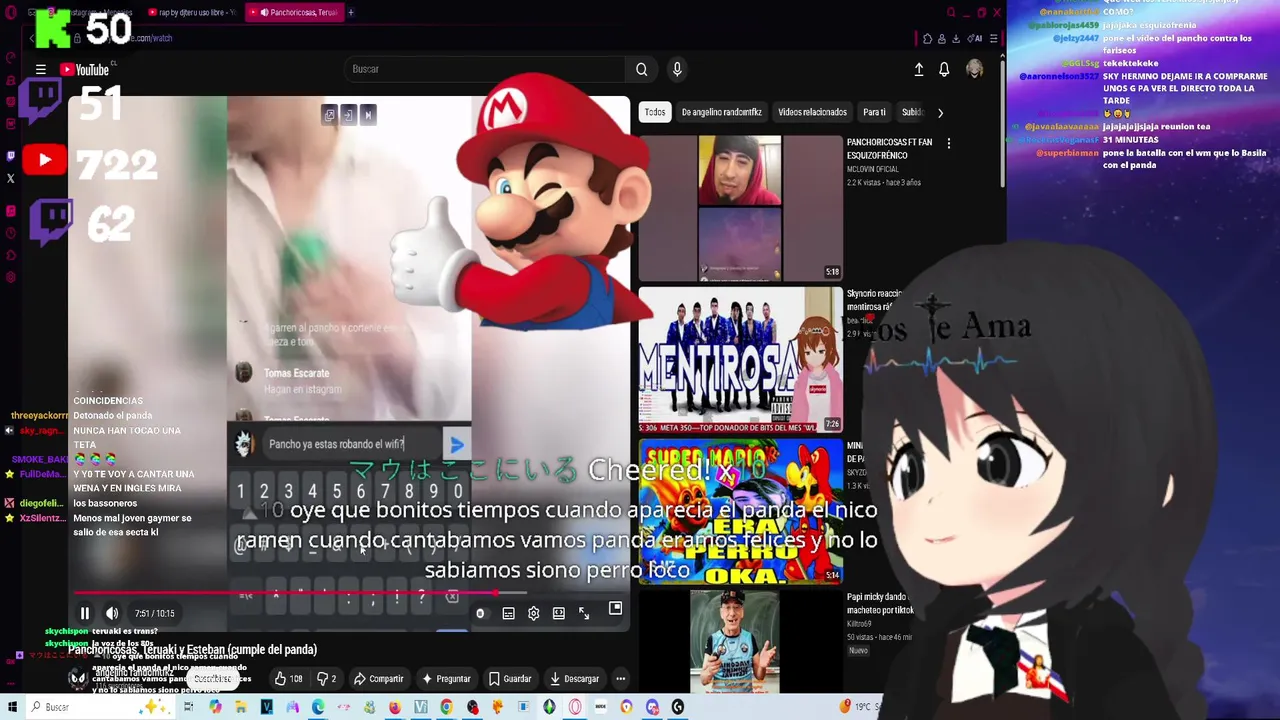Open the YouTube account avatar menu
The height and width of the screenshot is (720, 1280).
tap(975, 69)
